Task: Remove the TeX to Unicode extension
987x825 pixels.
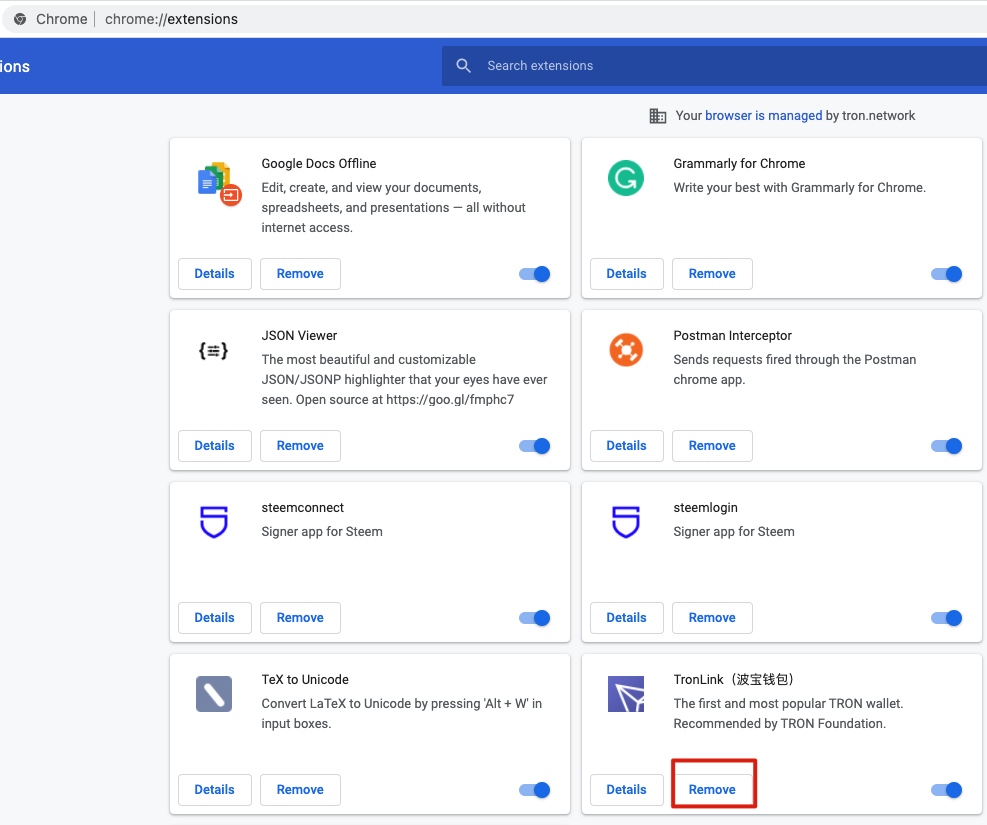Action: tap(300, 790)
